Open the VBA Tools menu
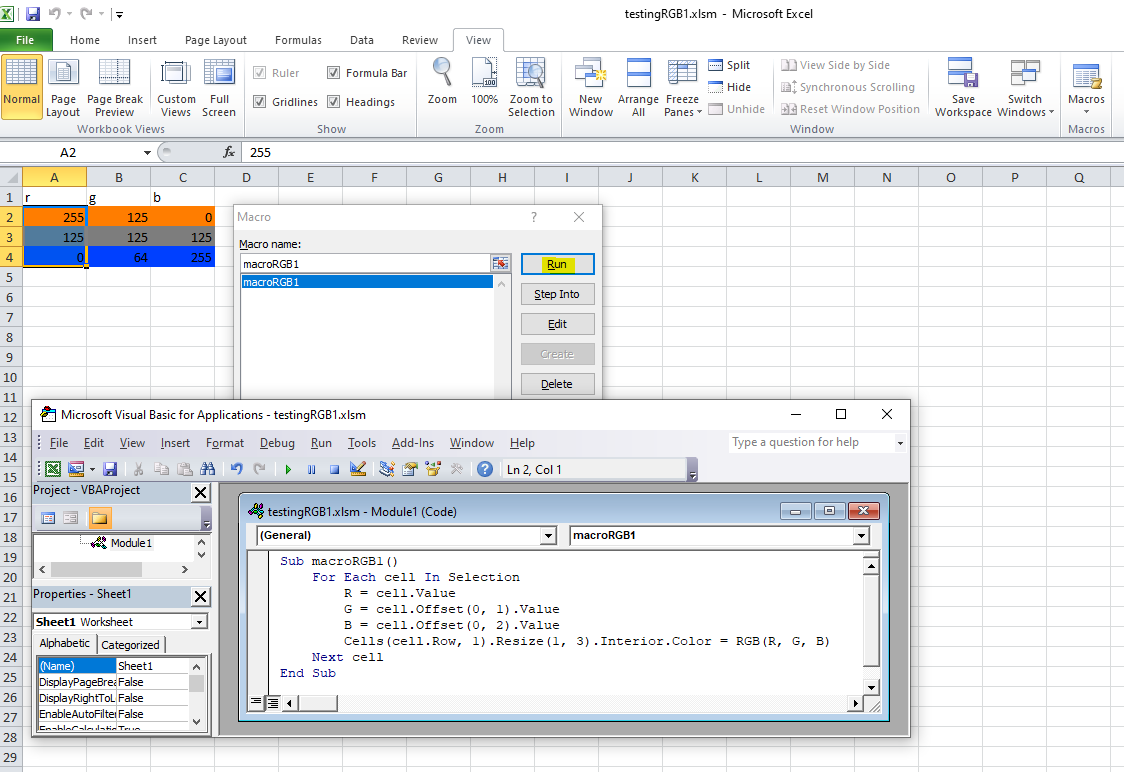The width and height of the screenshot is (1124, 772). coord(361,443)
